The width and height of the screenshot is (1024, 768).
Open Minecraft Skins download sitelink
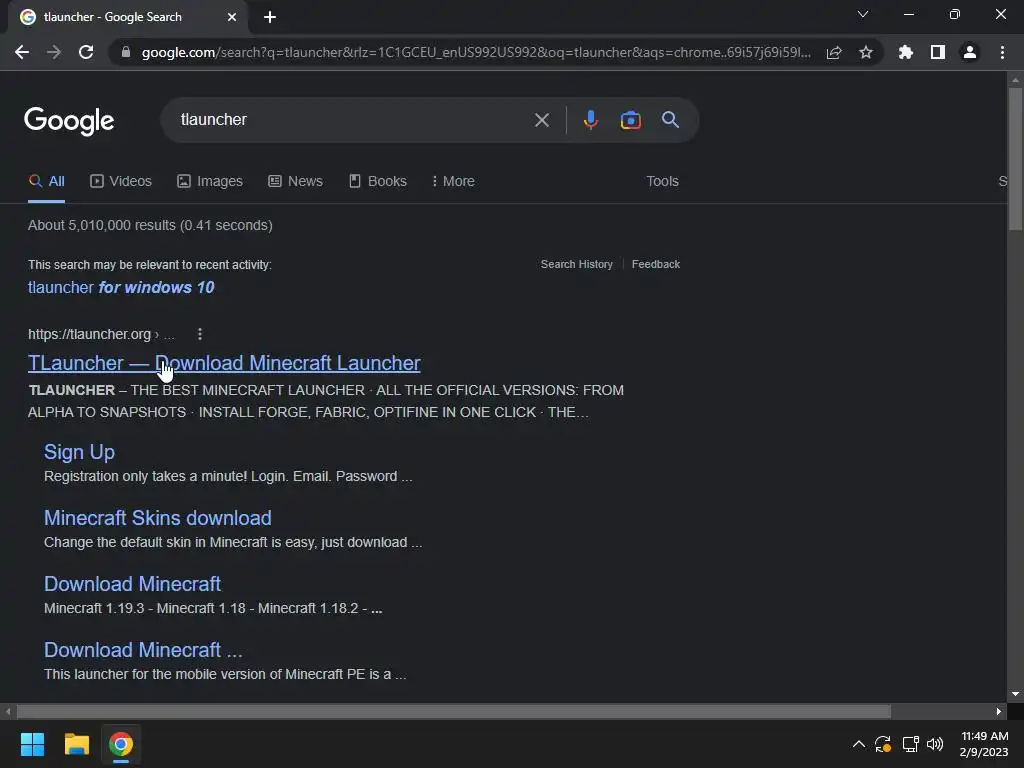coord(157,518)
